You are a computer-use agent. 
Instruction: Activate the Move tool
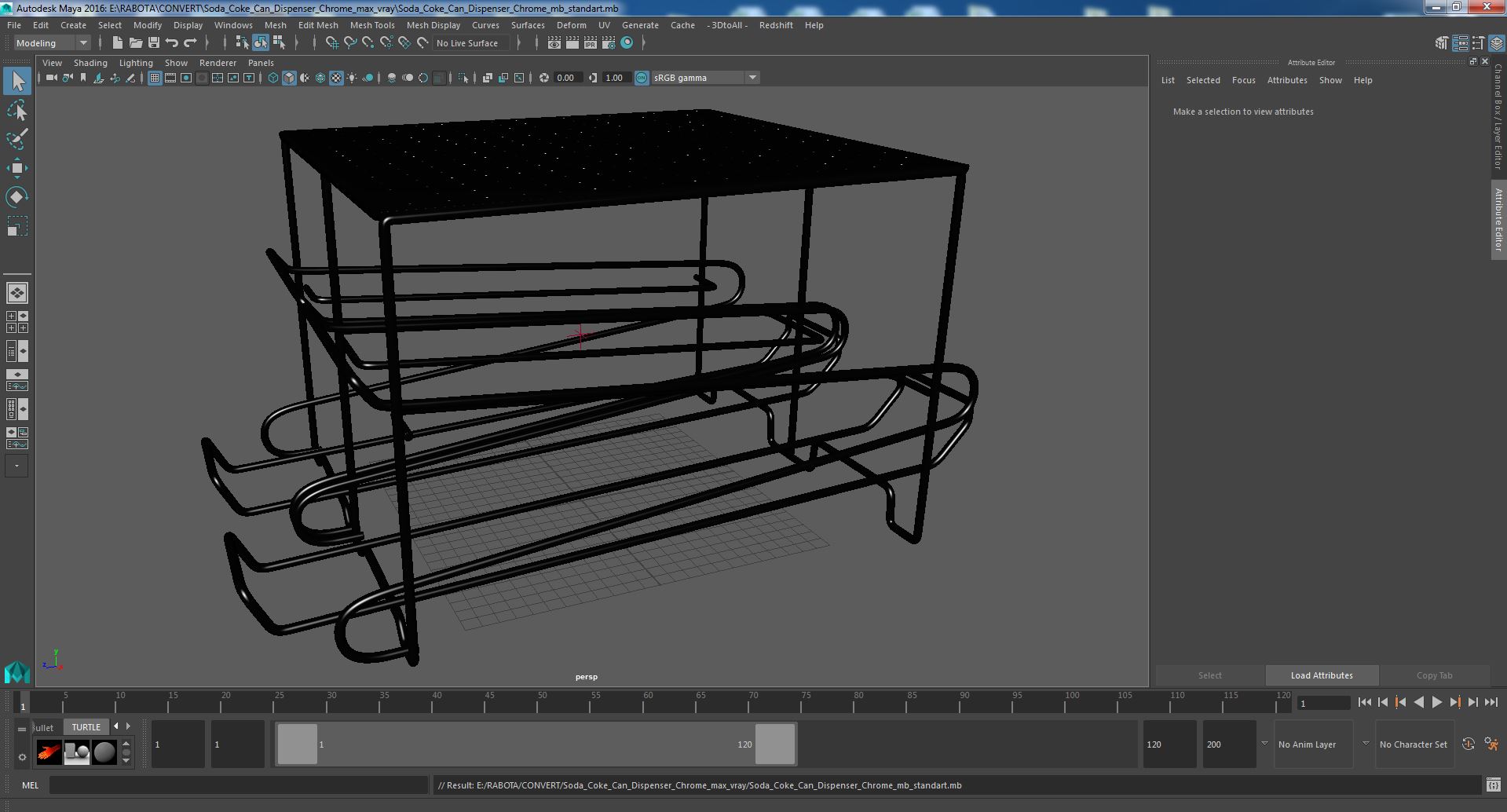click(x=17, y=168)
